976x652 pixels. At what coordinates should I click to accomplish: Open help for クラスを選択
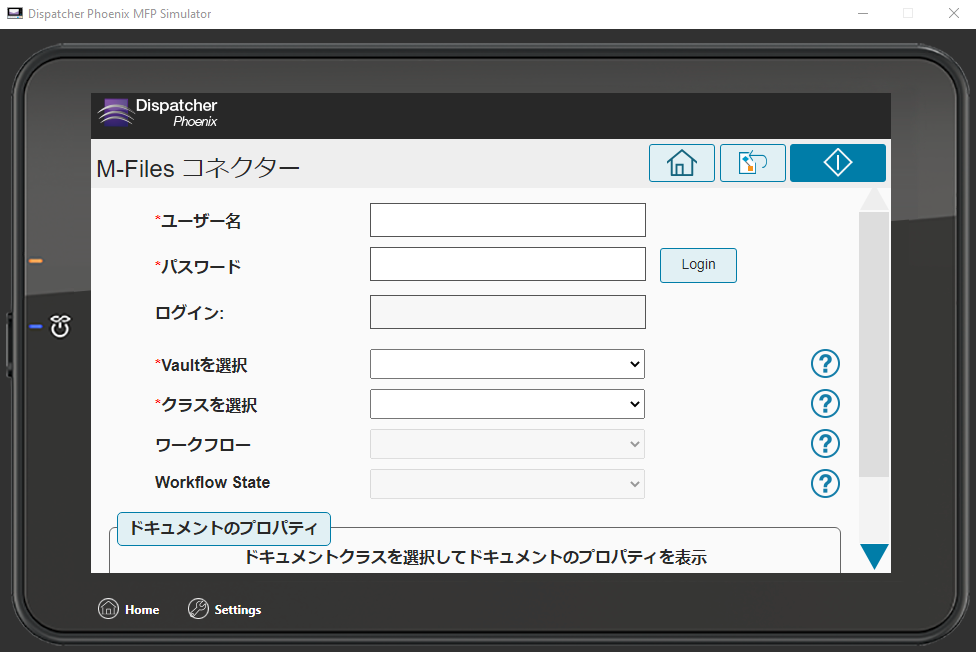pos(825,404)
